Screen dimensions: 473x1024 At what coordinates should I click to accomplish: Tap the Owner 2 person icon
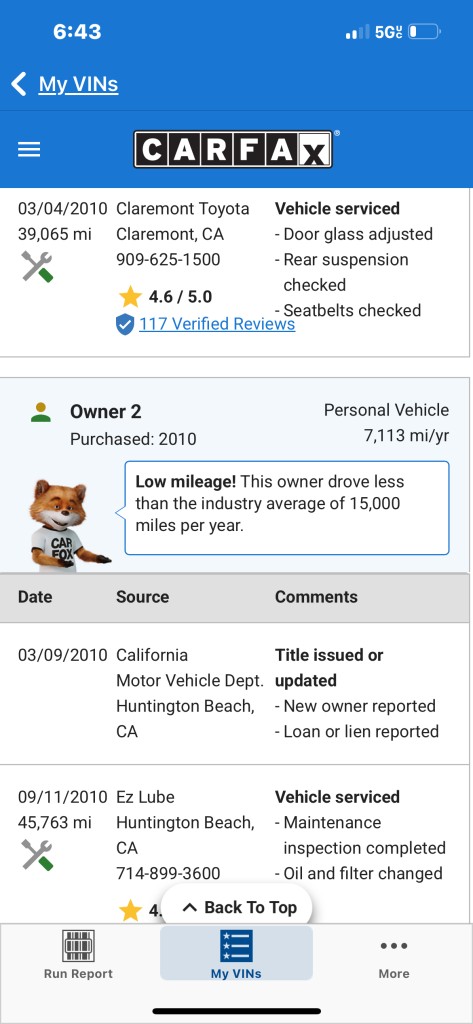tap(41, 412)
